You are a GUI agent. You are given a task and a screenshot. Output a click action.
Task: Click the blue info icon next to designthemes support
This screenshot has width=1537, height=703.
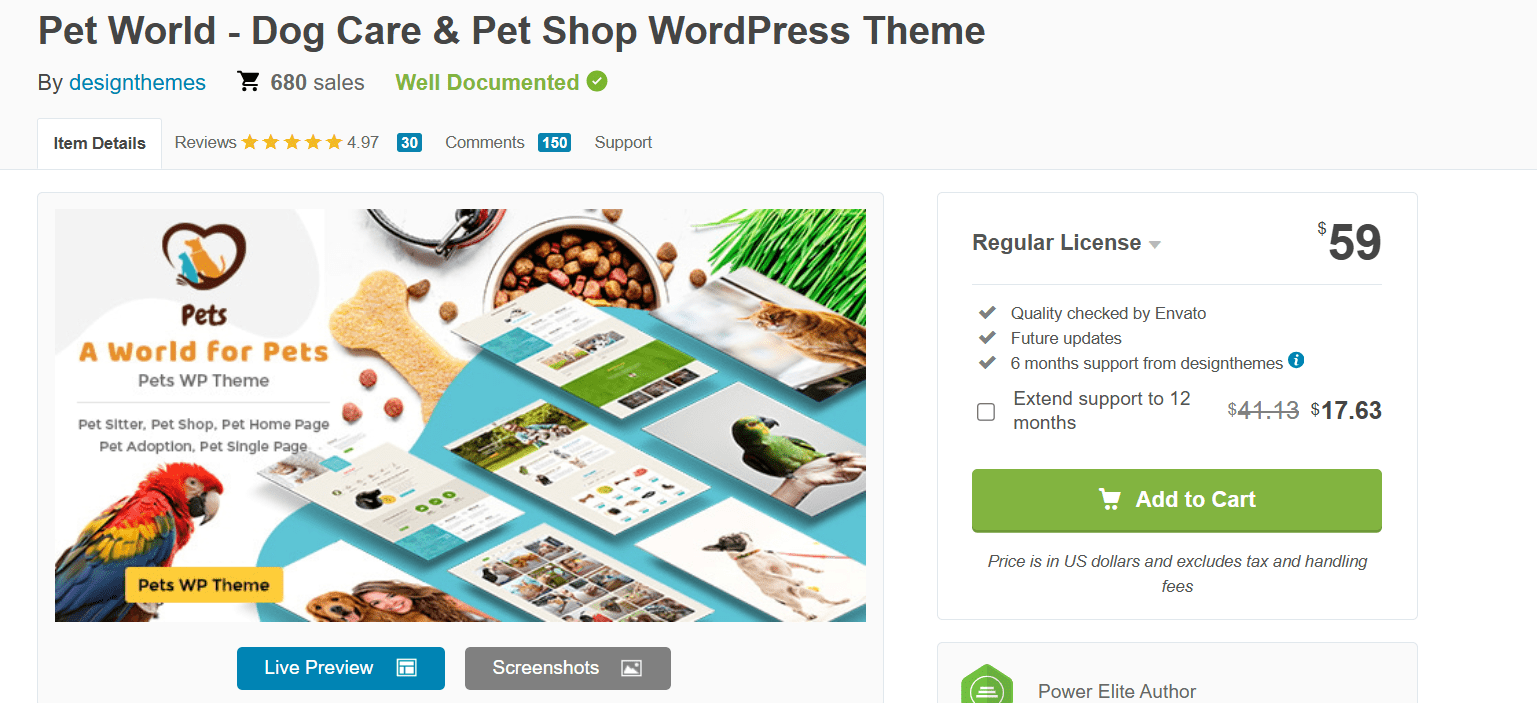click(1296, 361)
